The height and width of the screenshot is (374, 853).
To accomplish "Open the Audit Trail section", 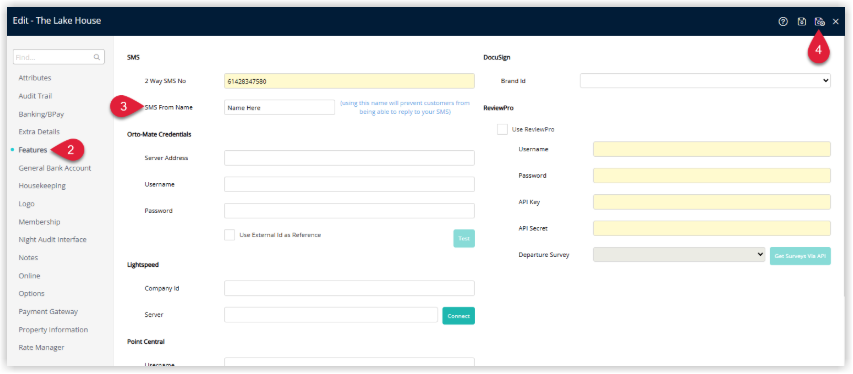I will click(x=35, y=96).
